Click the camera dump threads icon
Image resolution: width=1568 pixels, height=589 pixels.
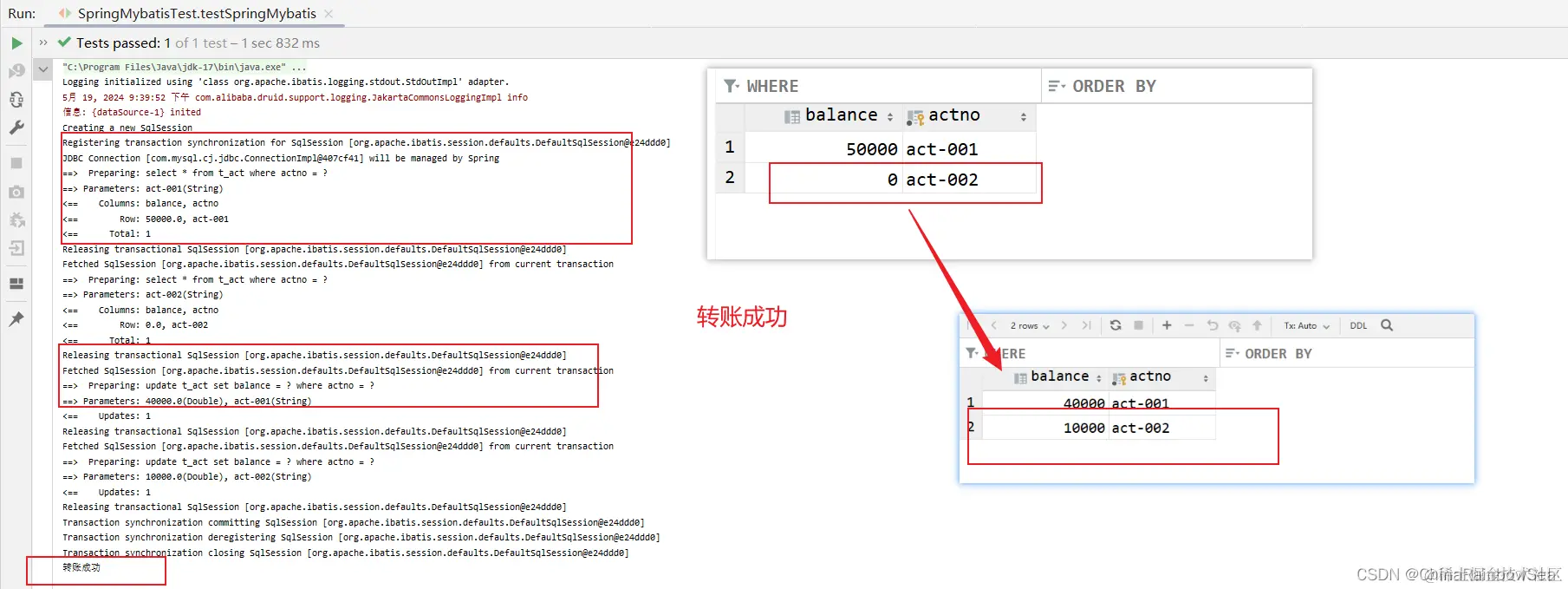point(16,192)
